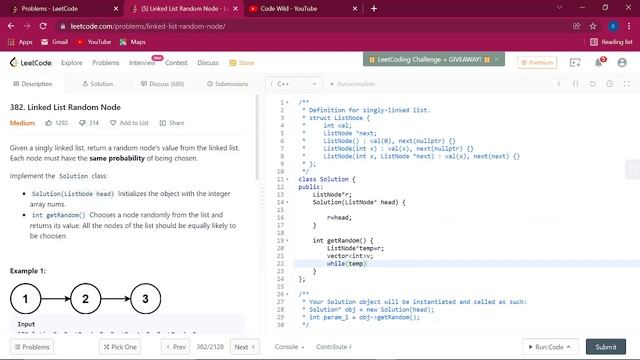The image size is (640, 360).
Task: Open the Store nav item
Action: (242, 62)
